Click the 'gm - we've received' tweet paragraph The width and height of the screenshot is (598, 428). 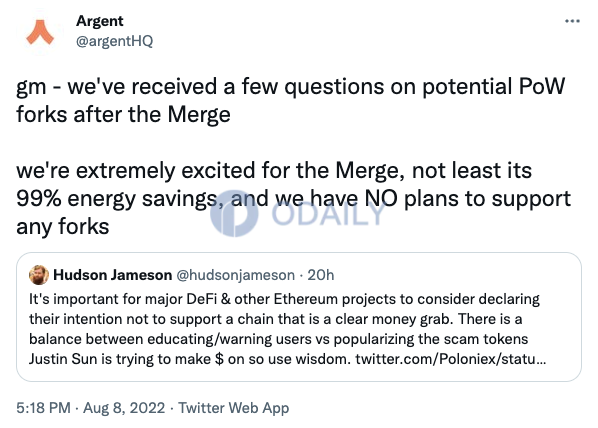290,100
